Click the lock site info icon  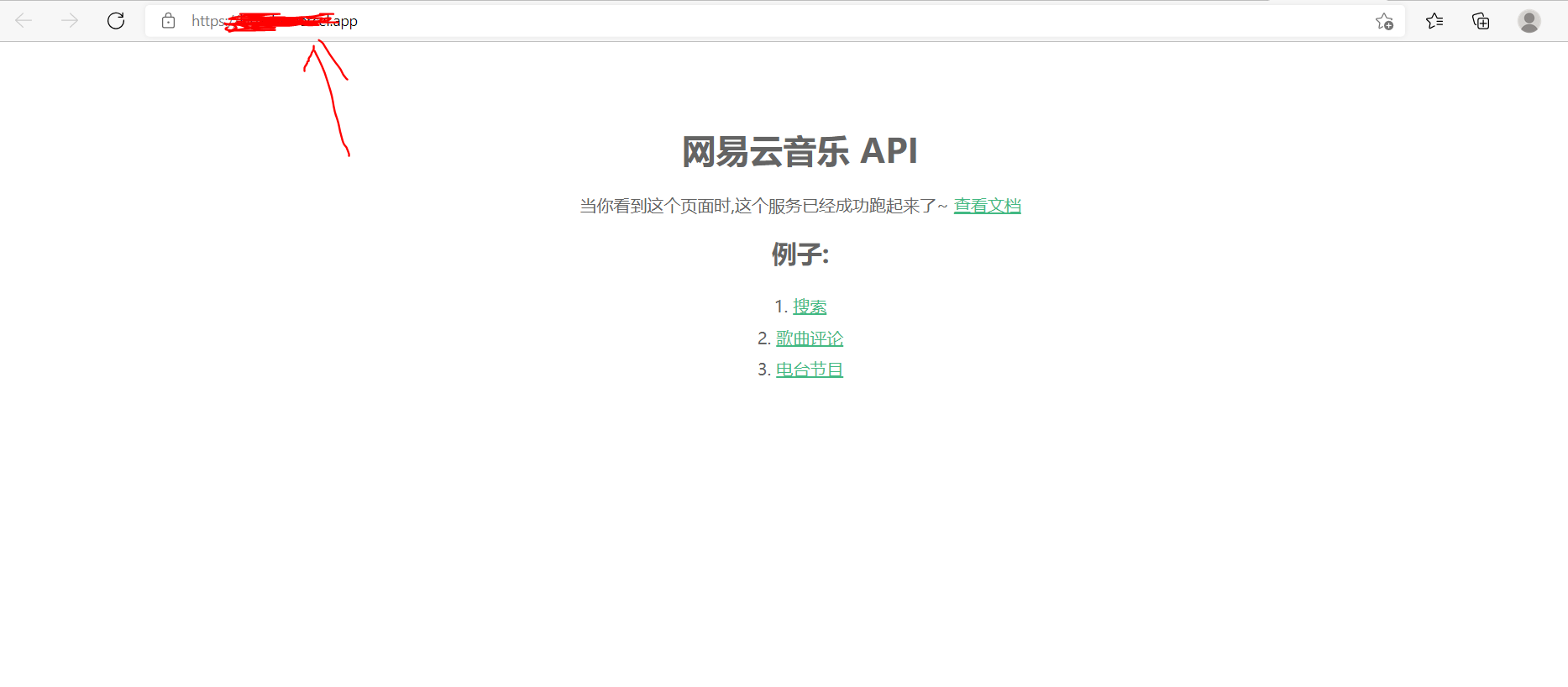tap(169, 21)
